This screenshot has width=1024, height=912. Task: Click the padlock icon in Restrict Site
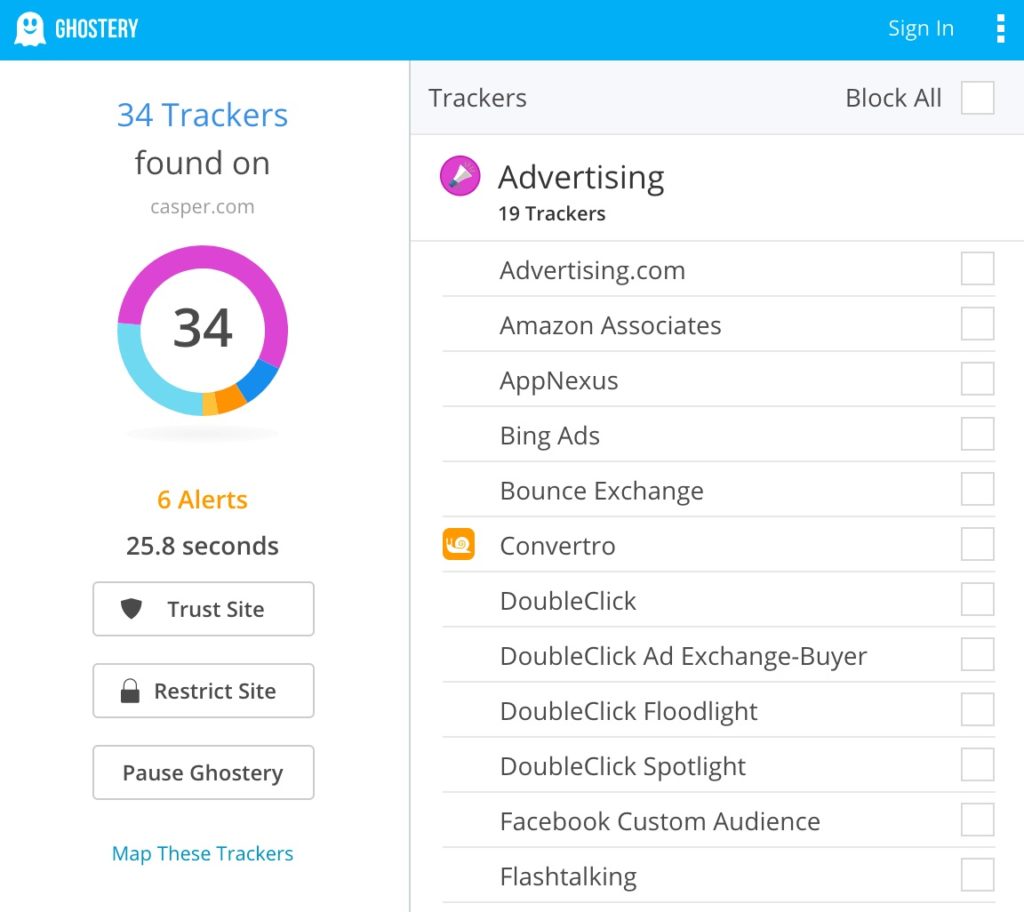pyautogui.click(x=130, y=691)
